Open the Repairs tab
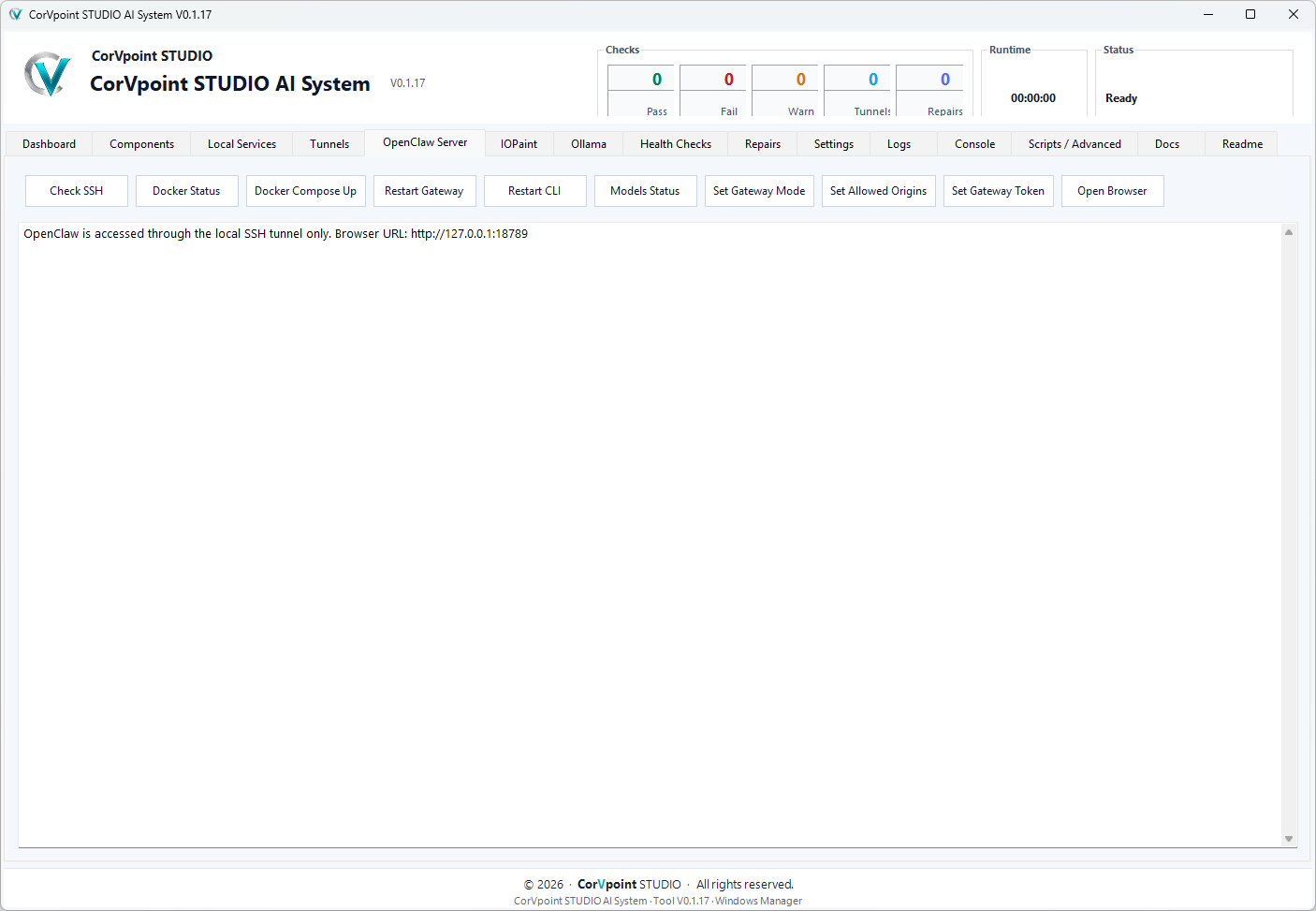The height and width of the screenshot is (911, 1316). click(x=763, y=144)
